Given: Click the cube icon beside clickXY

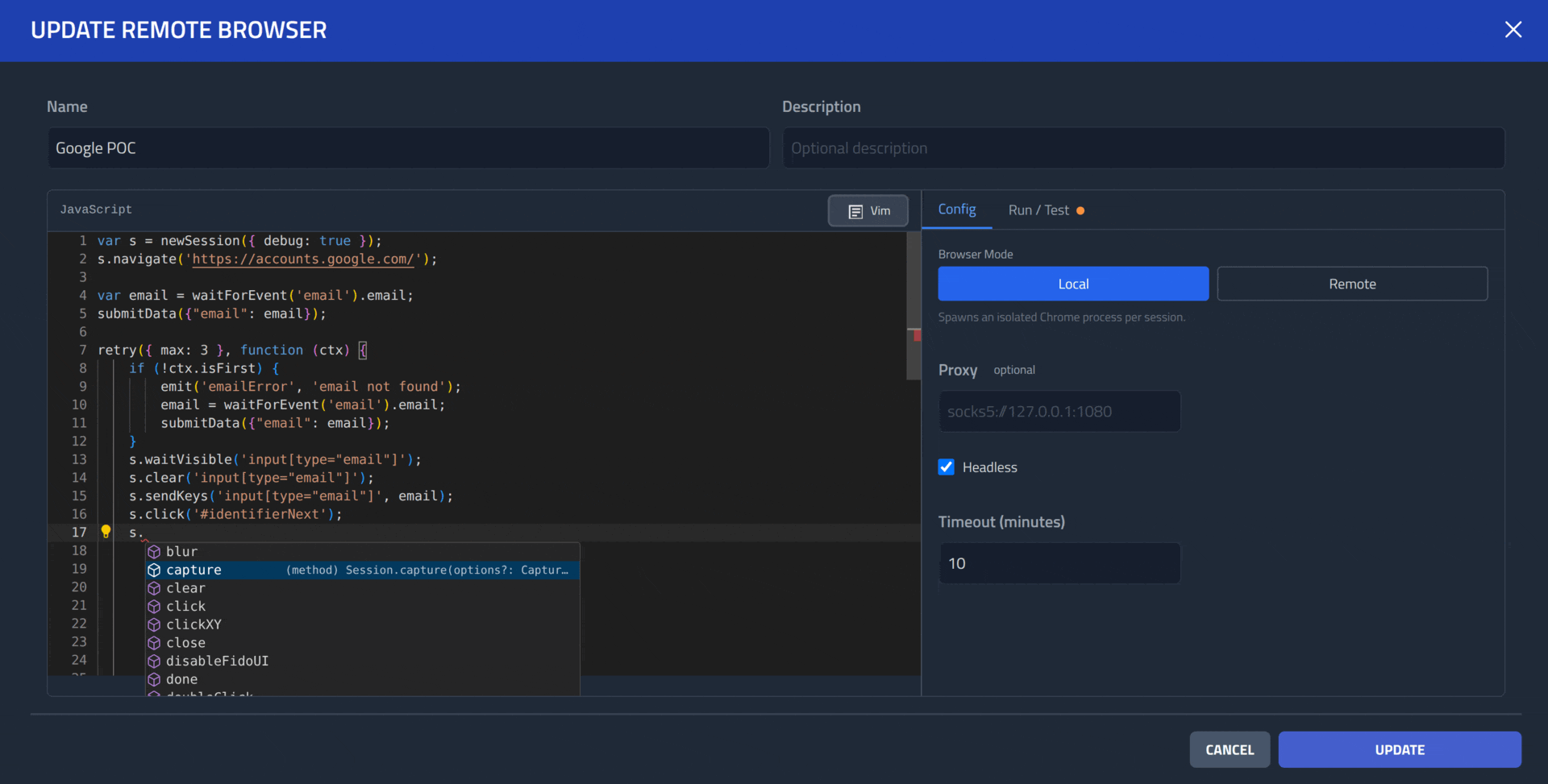Looking at the screenshot, I should tap(154, 624).
